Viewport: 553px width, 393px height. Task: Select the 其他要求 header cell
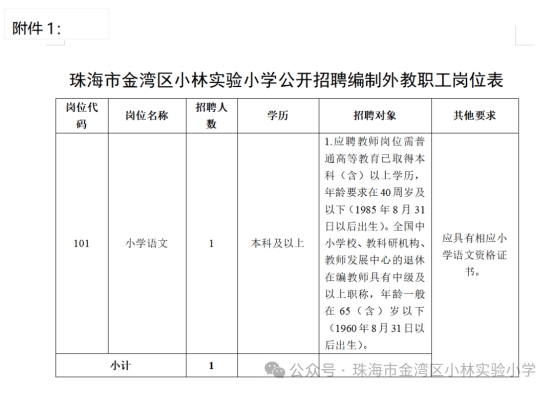[x=475, y=116]
